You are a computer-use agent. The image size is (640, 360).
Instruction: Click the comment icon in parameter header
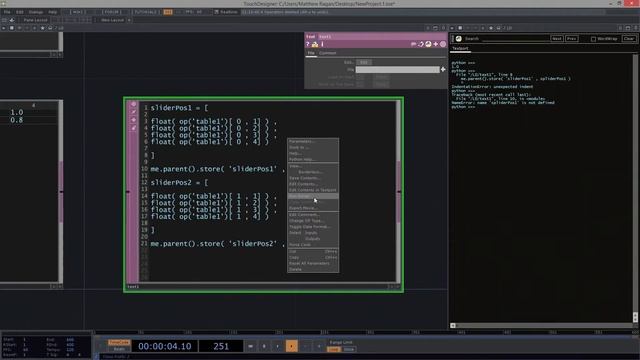coord(413,44)
